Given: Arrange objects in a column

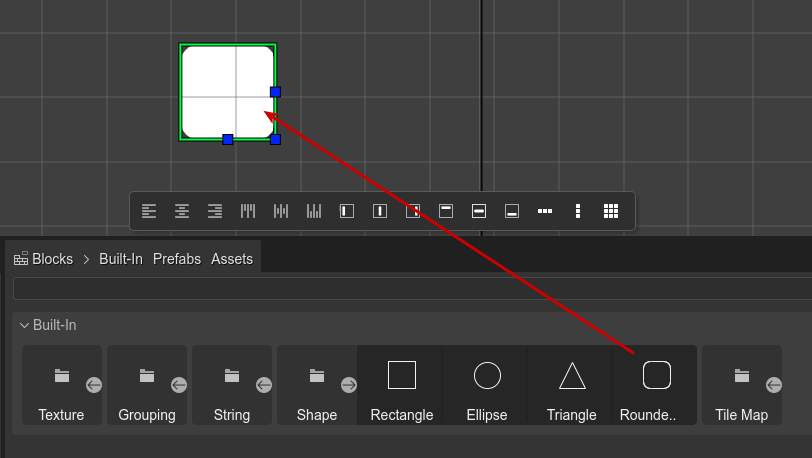Looking at the screenshot, I should (x=578, y=211).
